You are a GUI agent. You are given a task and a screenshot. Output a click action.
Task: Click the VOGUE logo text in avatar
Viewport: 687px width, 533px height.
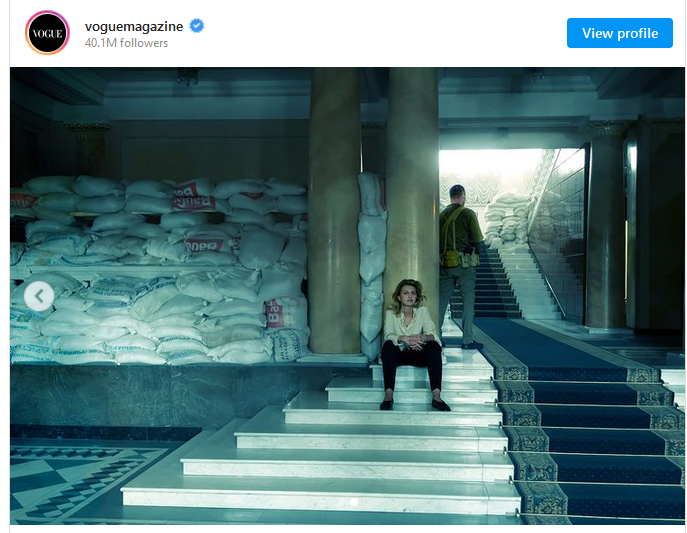(47, 33)
